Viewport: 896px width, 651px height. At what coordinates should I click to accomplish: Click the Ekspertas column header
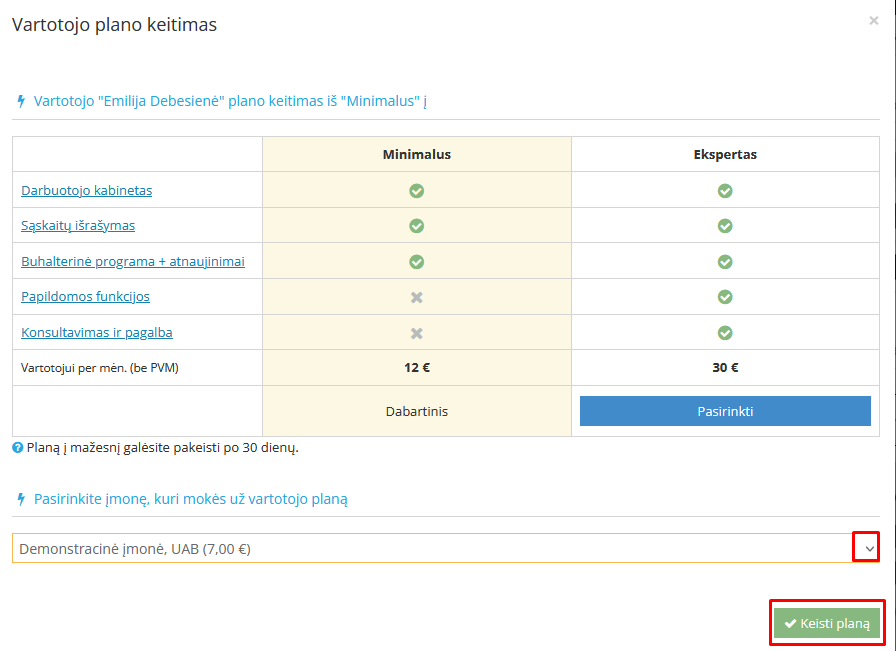(x=725, y=155)
